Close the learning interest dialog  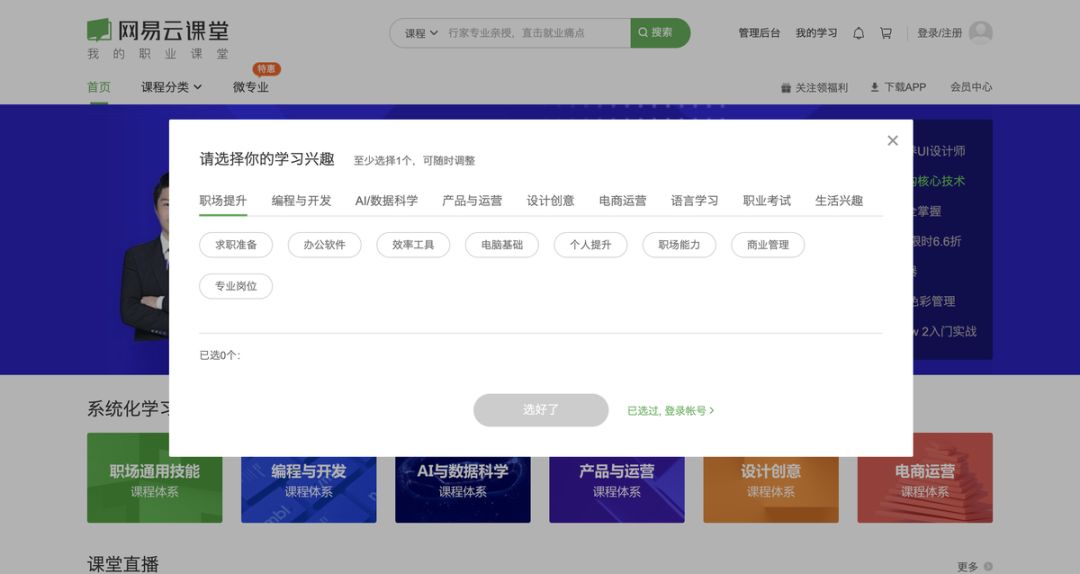tap(893, 141)
